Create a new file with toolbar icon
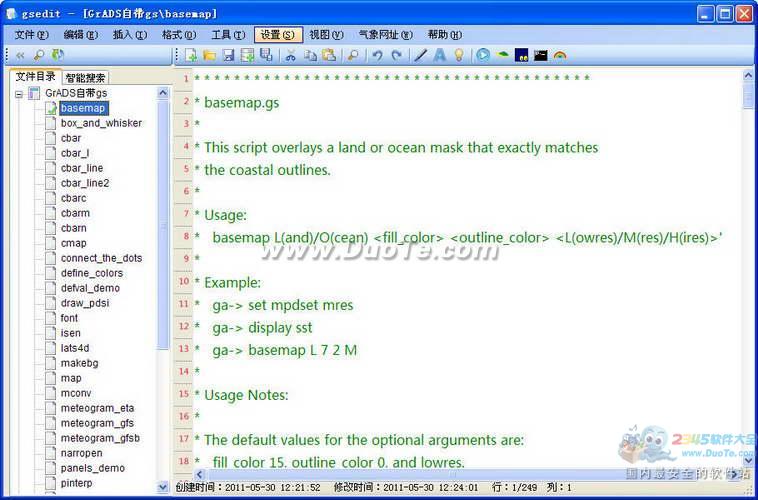Screen dimensions: 758x500 tap(191, 56)
